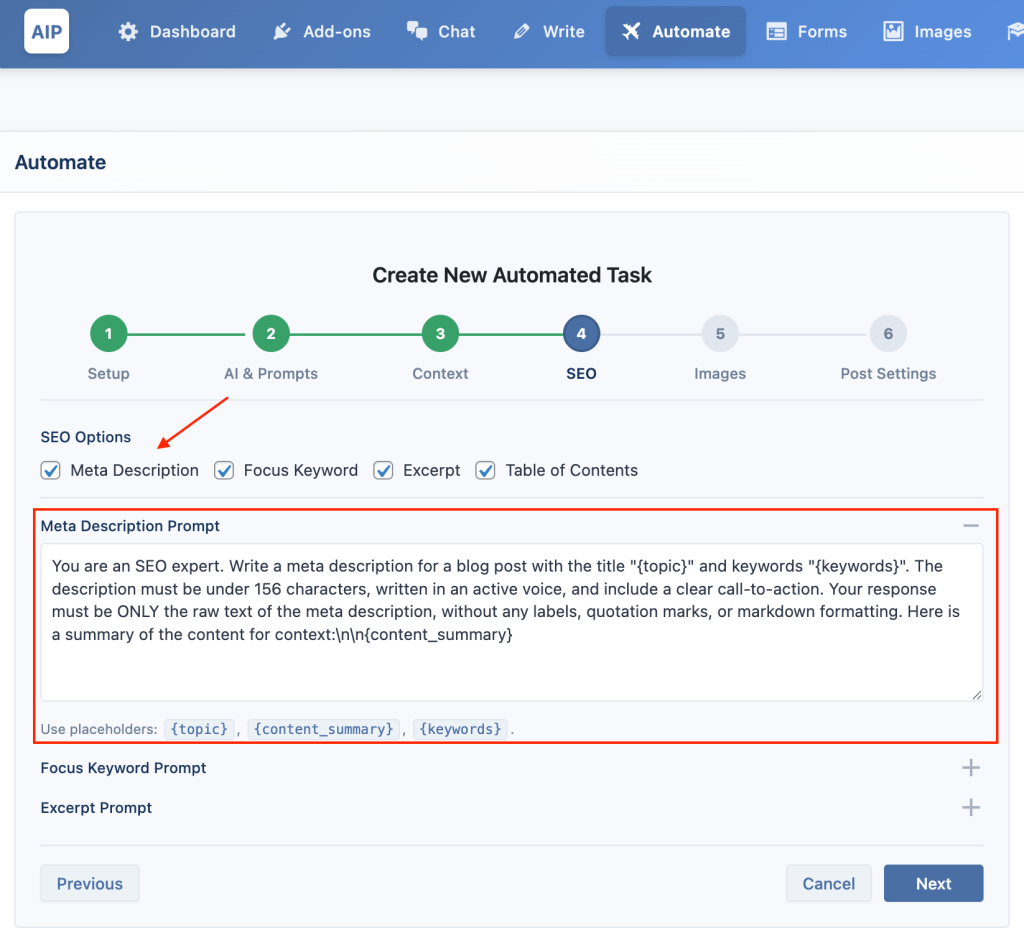
Task: Select step 5 Images circle
Action: click(720, 334)
